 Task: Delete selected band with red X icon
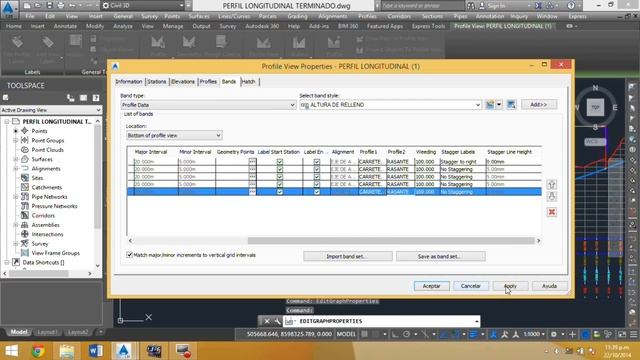pyautogui.click(x=552, y=212)
